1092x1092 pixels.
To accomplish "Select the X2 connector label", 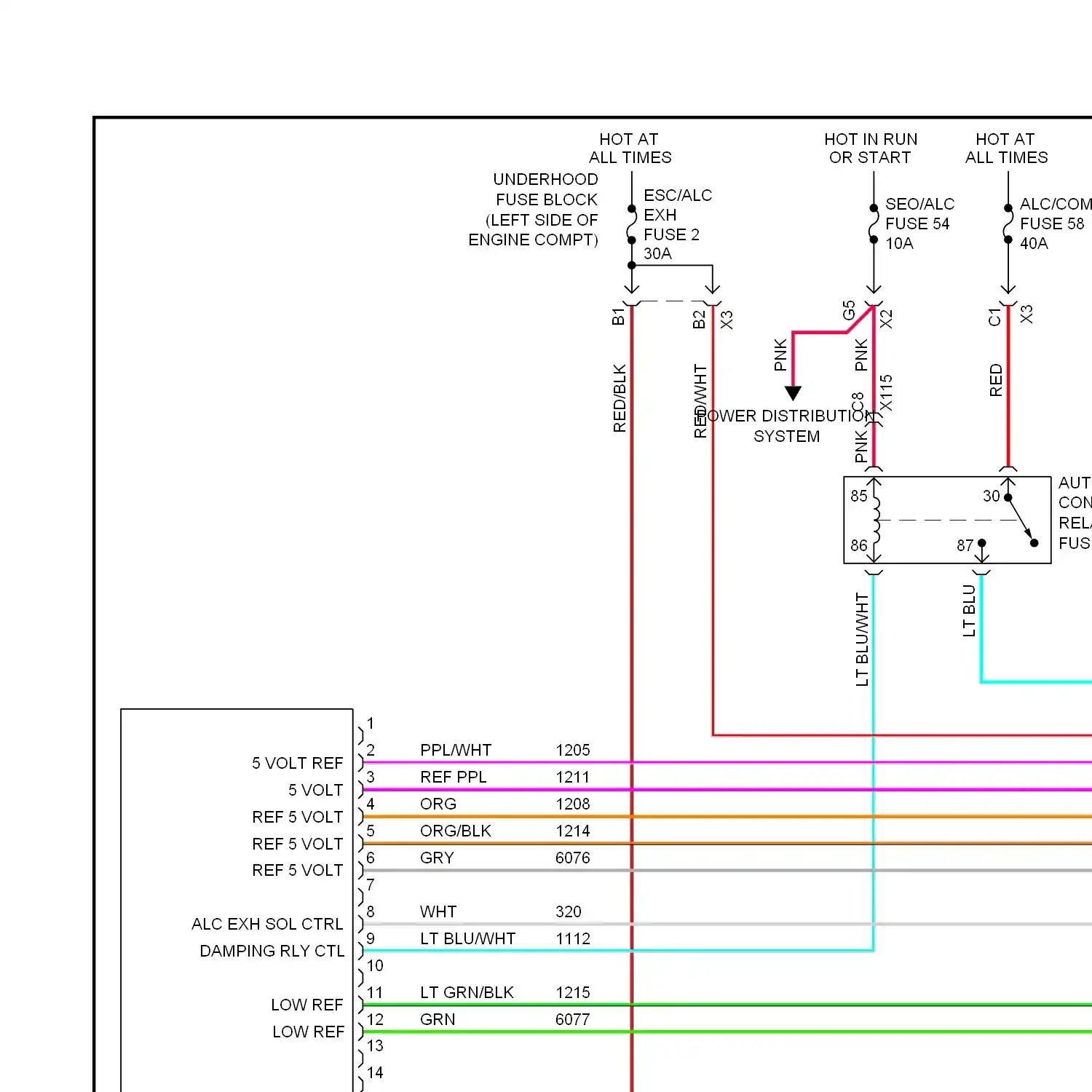I will pyautogui.click(x=886, y=319).
